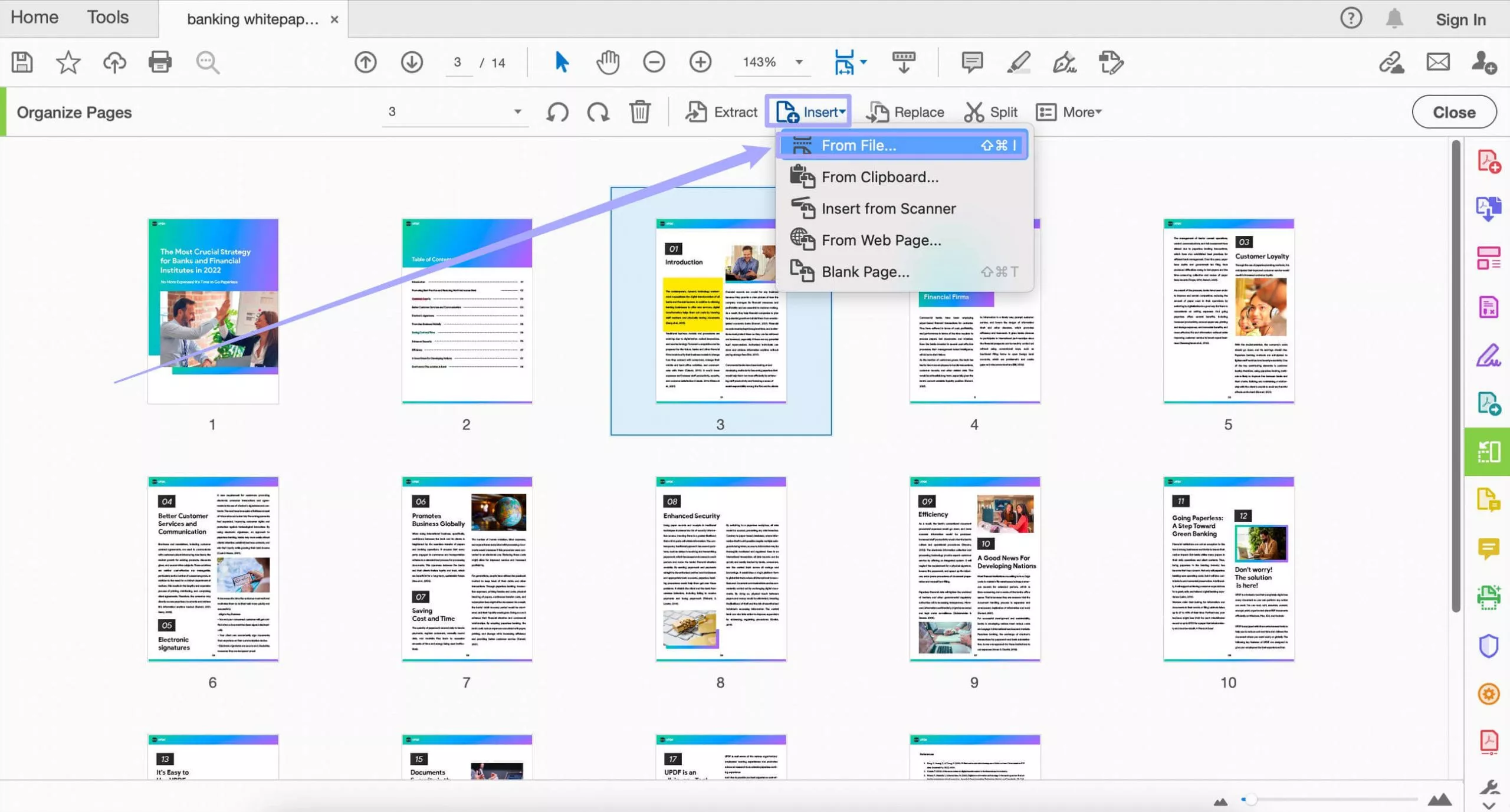Delete selected pages trash icon
1510x812 pixels.
(639, 111)
